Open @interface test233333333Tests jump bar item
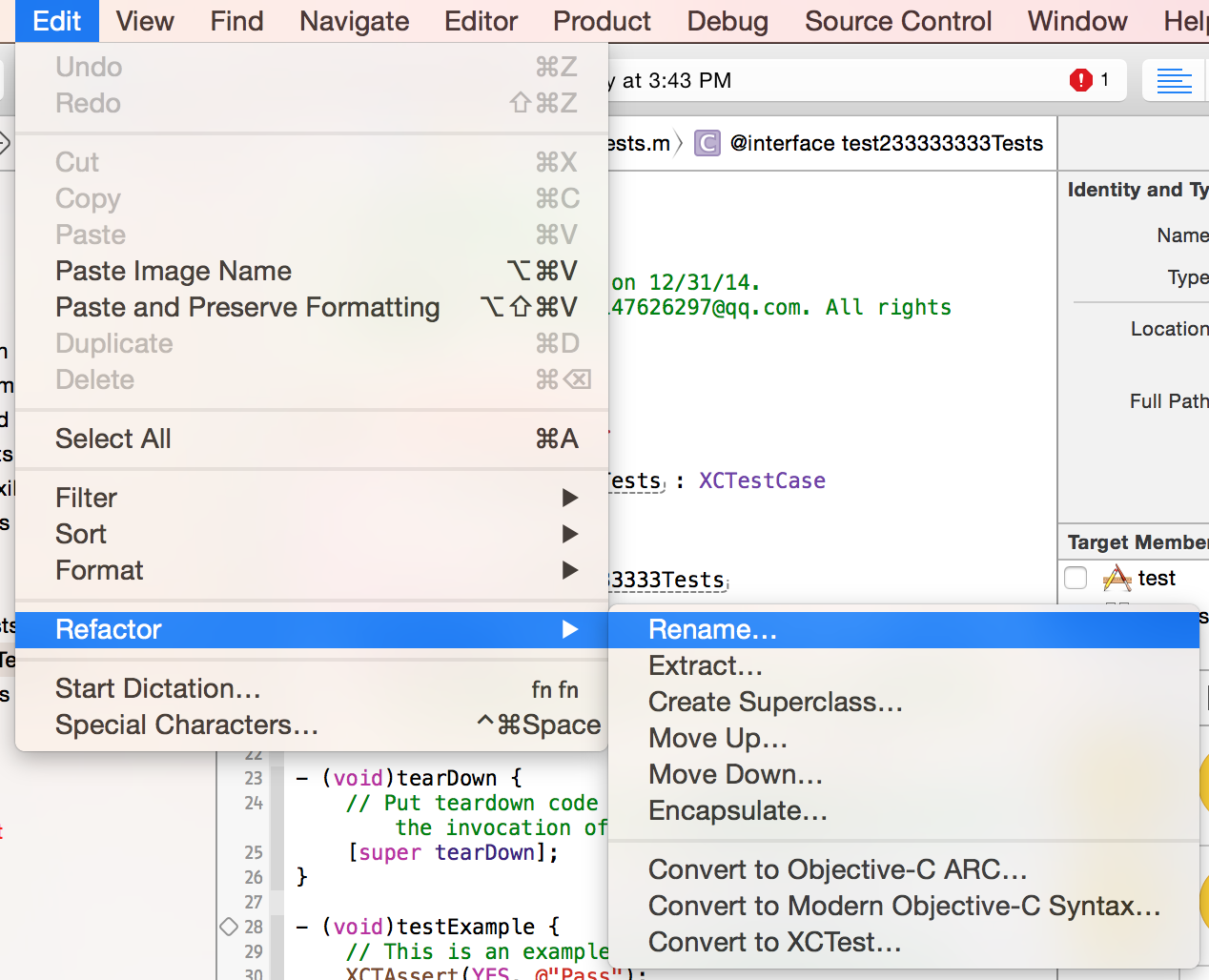Screen dimensions: 1209x980 887,143
